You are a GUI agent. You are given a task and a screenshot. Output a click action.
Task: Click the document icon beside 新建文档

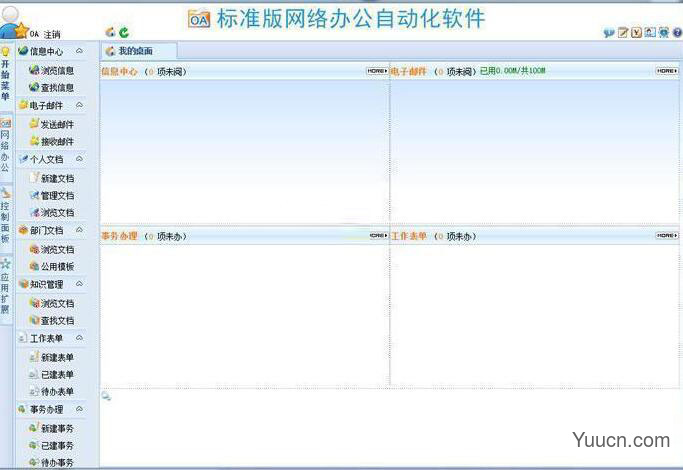coord(34,177)
